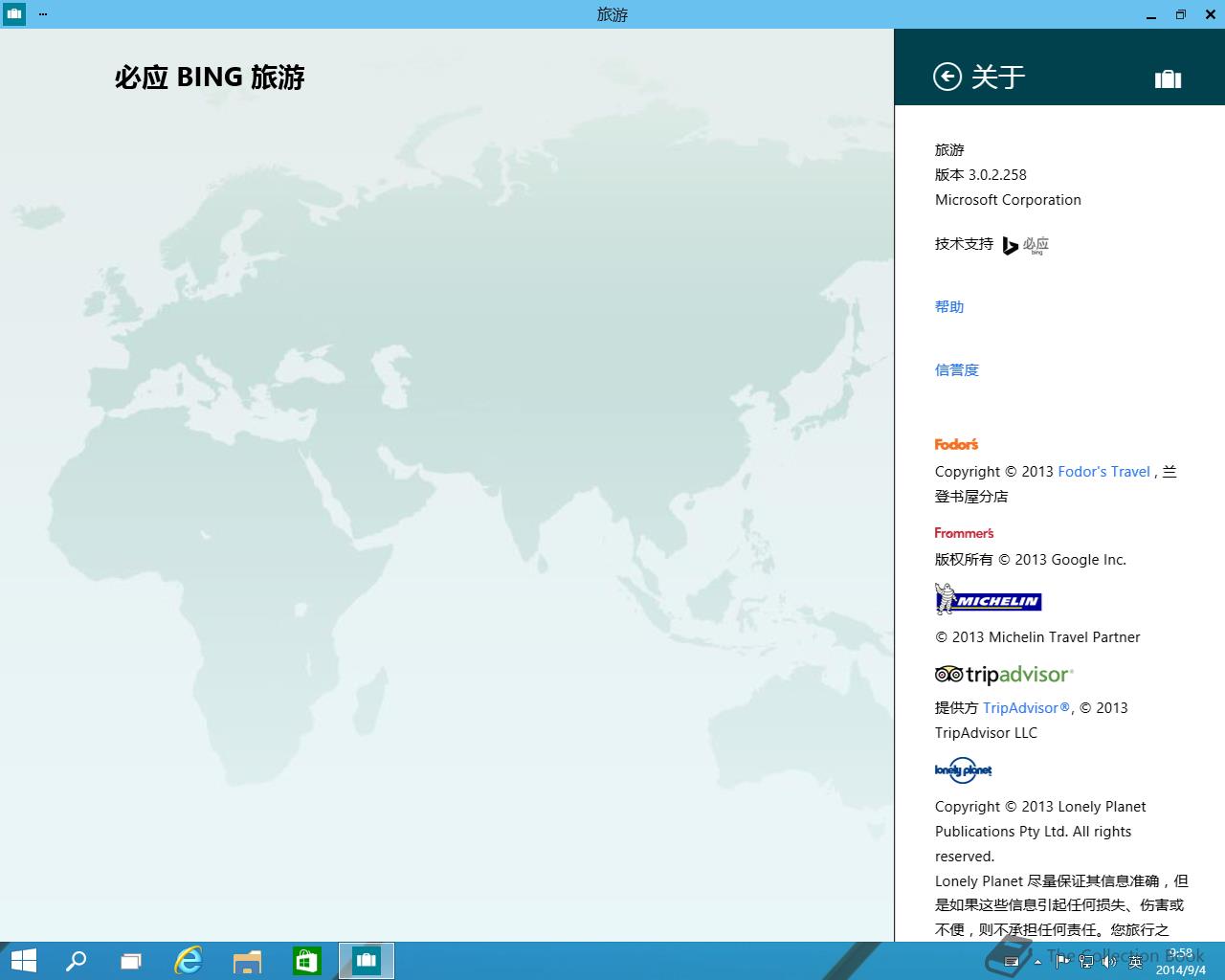The height and width of the screenshot is (980, 1225).
Task: Open the Action Center flag icon
Action: [x=1062, y=961]
